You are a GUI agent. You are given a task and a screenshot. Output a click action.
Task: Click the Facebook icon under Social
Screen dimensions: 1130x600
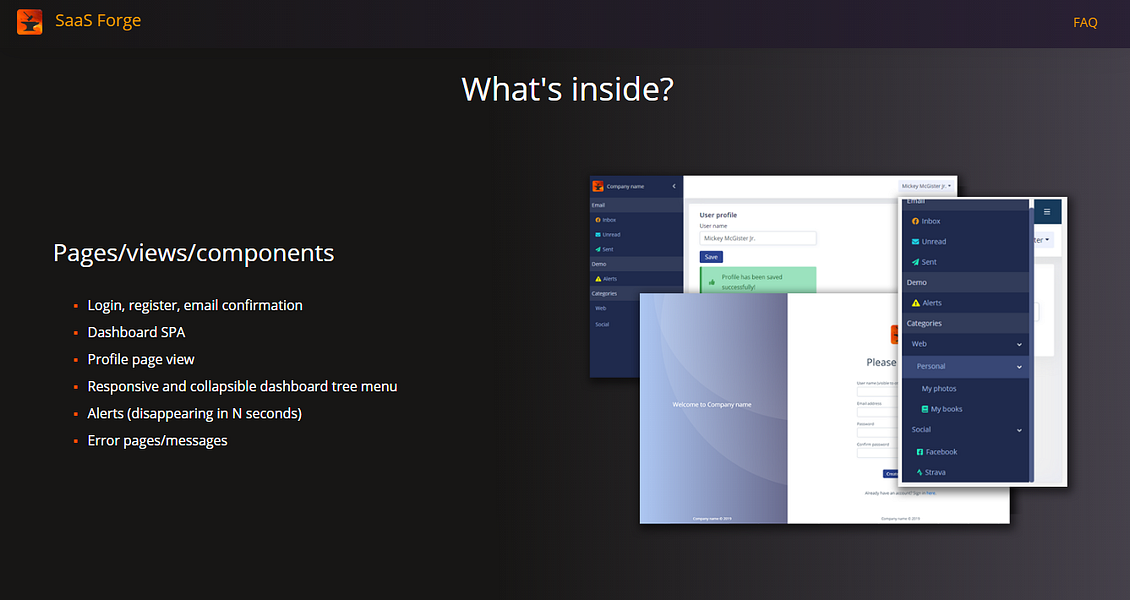click(919, 451)
